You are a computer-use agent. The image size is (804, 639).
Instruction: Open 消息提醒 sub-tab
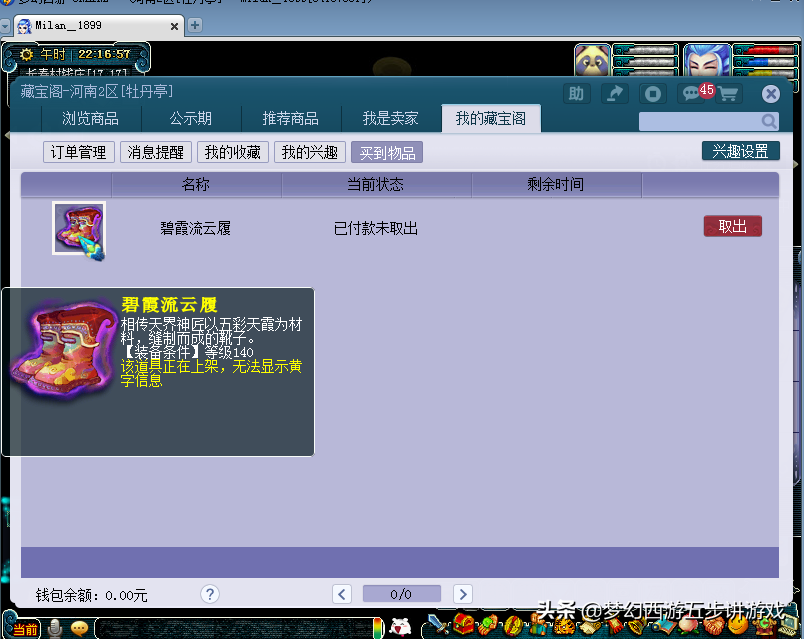click(x=155, y=152)
